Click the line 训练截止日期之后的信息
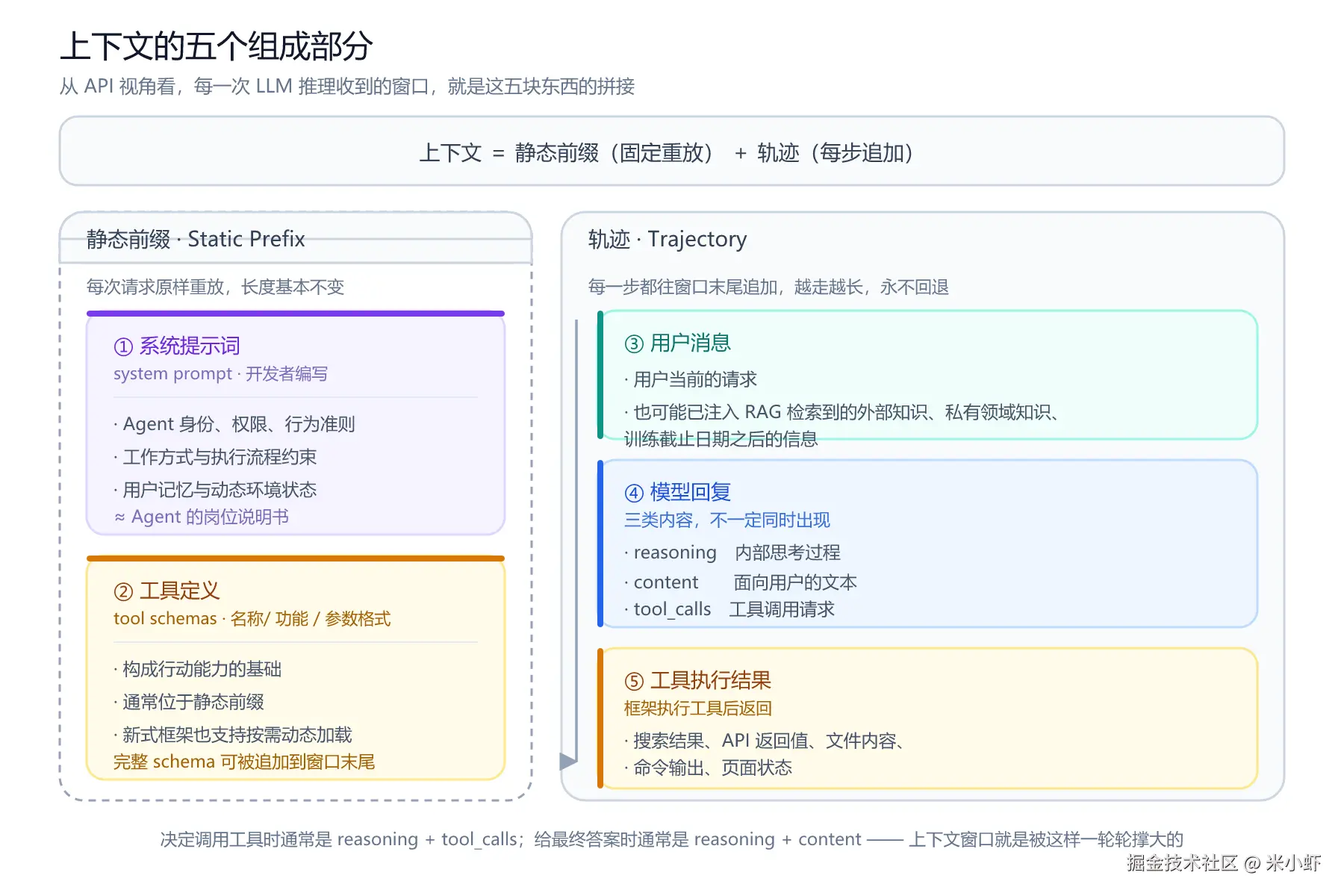 pyautogui.click(x=721, y=439)
